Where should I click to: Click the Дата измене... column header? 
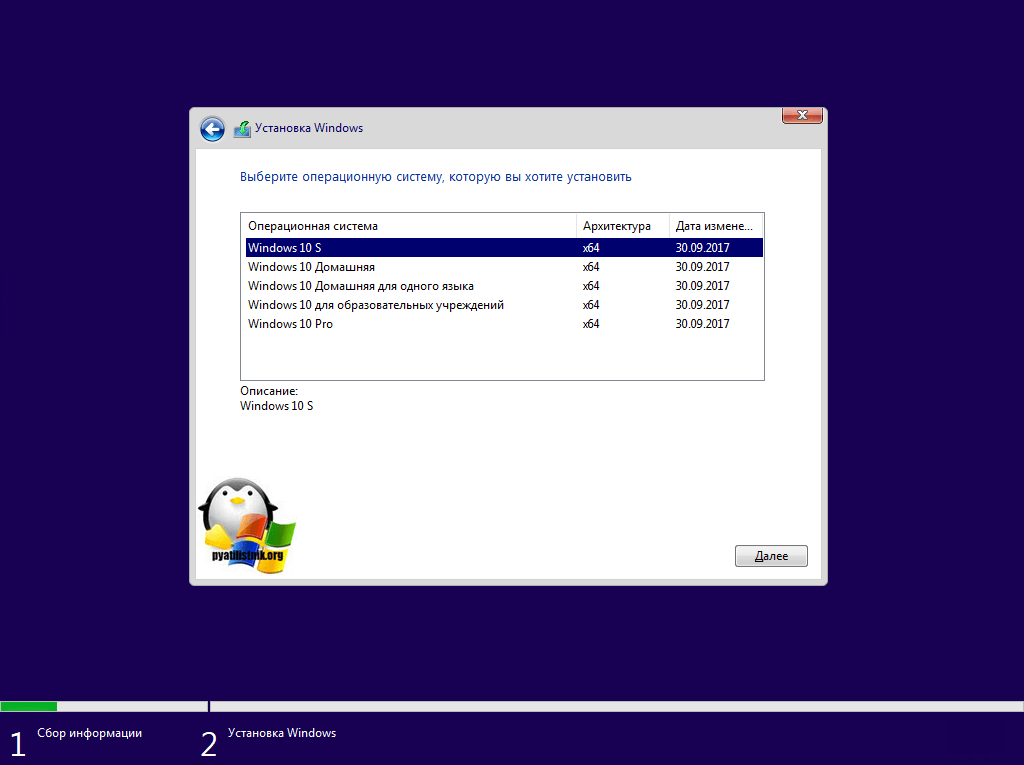(x=716, y=226)
